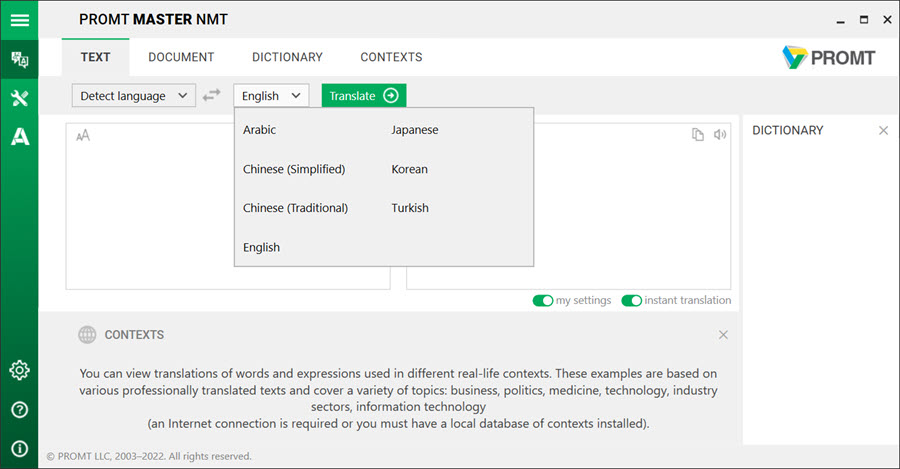Viewport: 900px width, 469px height.
Task: Show the about info icon
Action: tap(20, 448)
